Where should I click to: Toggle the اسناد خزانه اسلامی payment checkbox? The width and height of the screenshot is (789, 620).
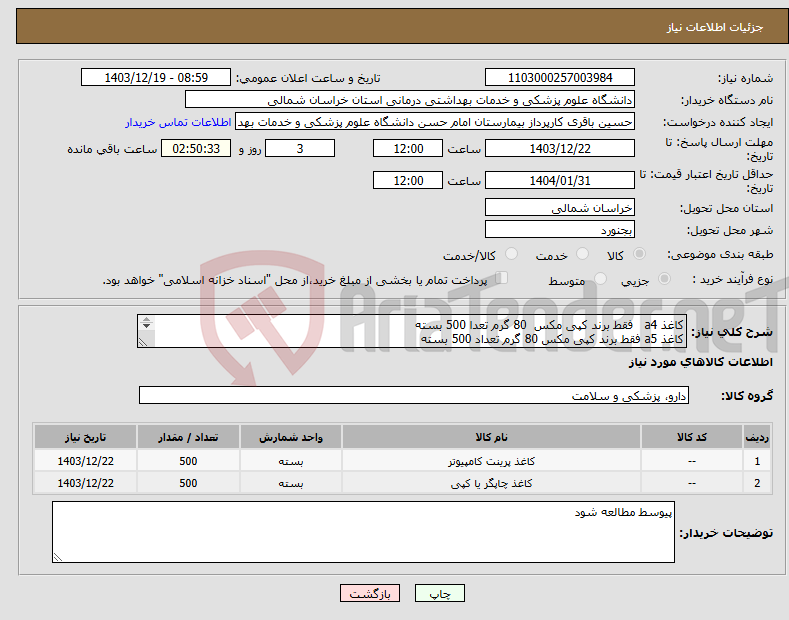pos(502,278)
